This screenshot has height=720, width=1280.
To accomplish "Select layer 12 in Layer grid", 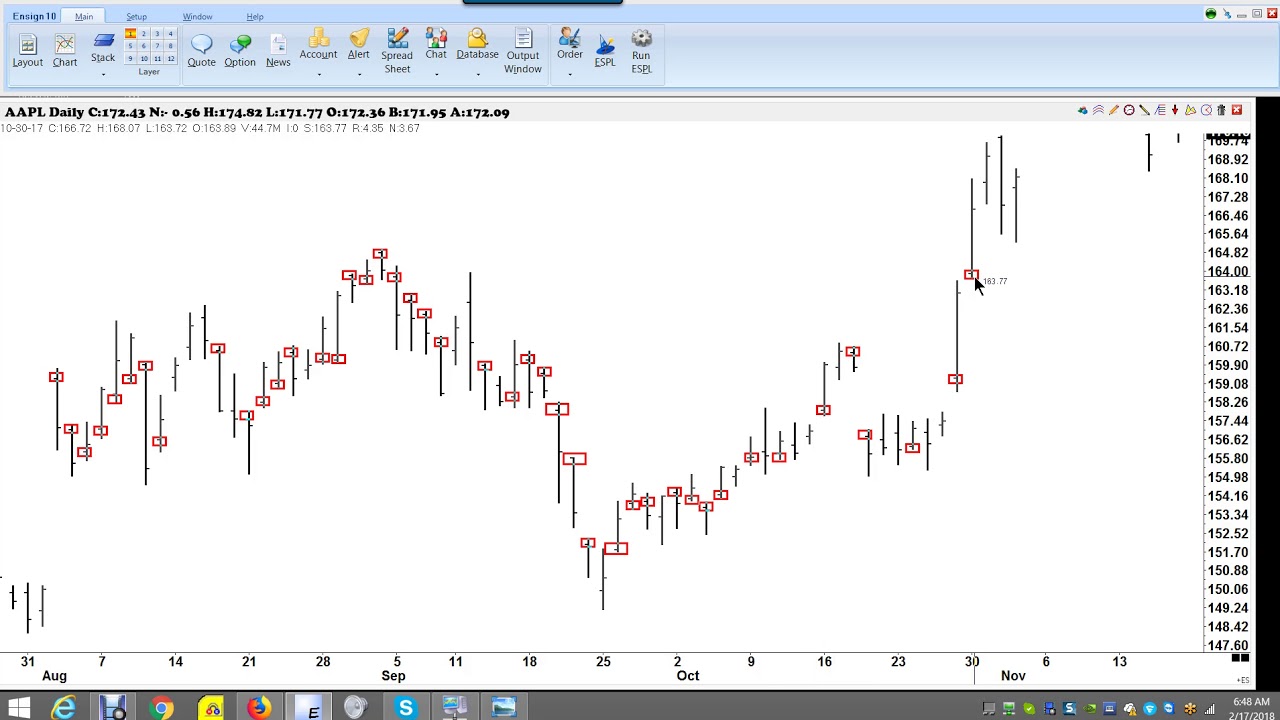I will tap(170, 59).
